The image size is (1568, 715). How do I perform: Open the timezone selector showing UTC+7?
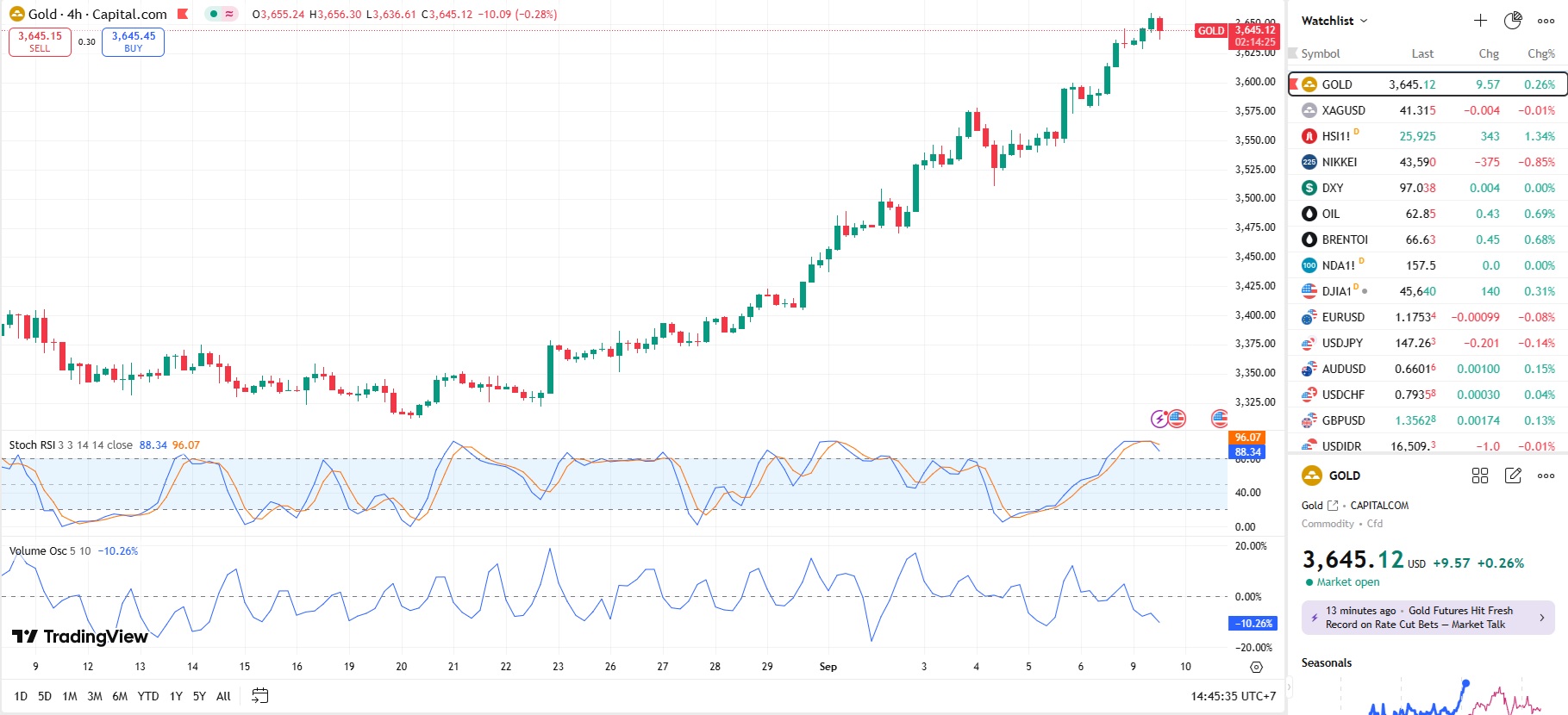coord(1233,696)
